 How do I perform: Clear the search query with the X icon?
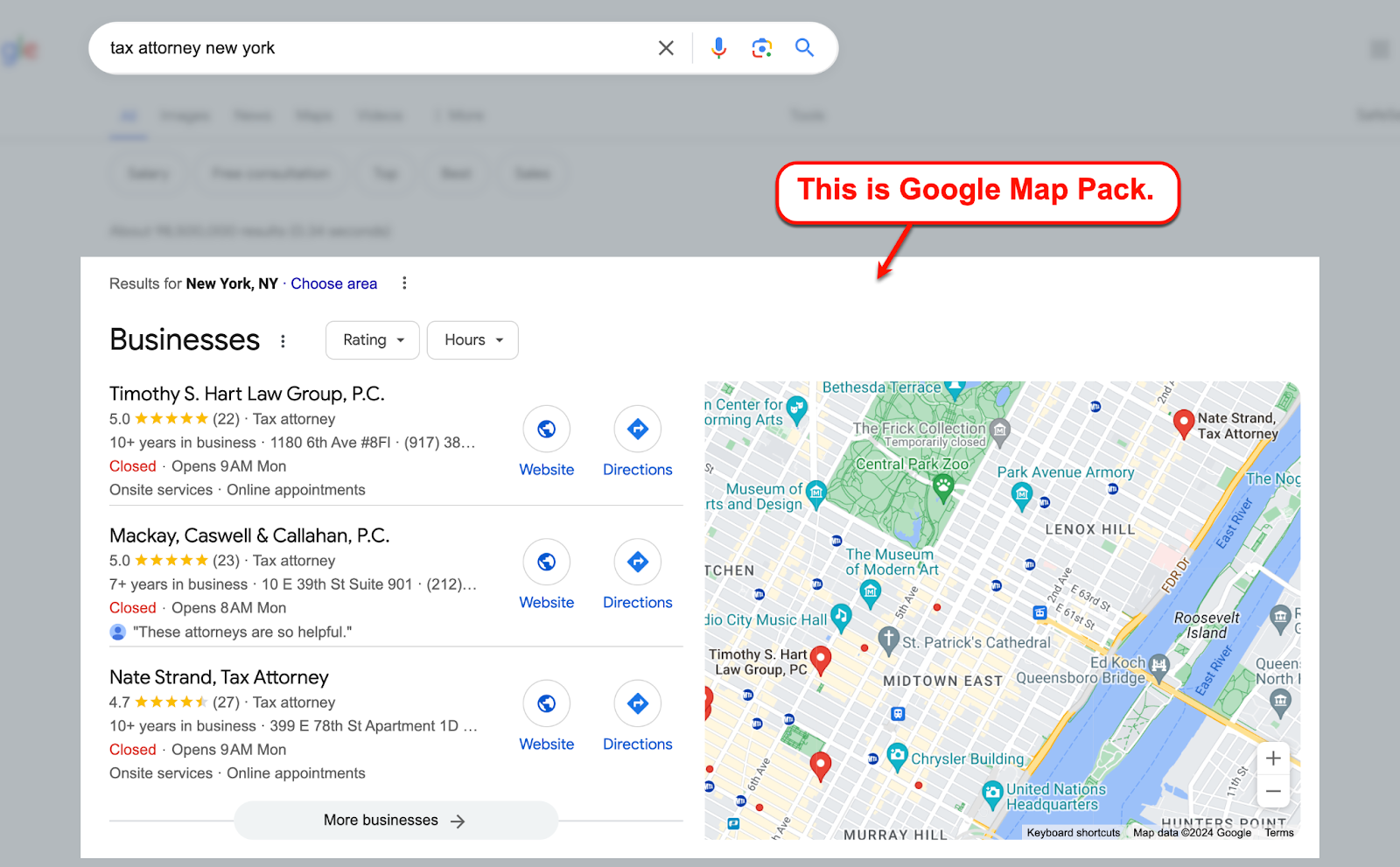[666, 48]
